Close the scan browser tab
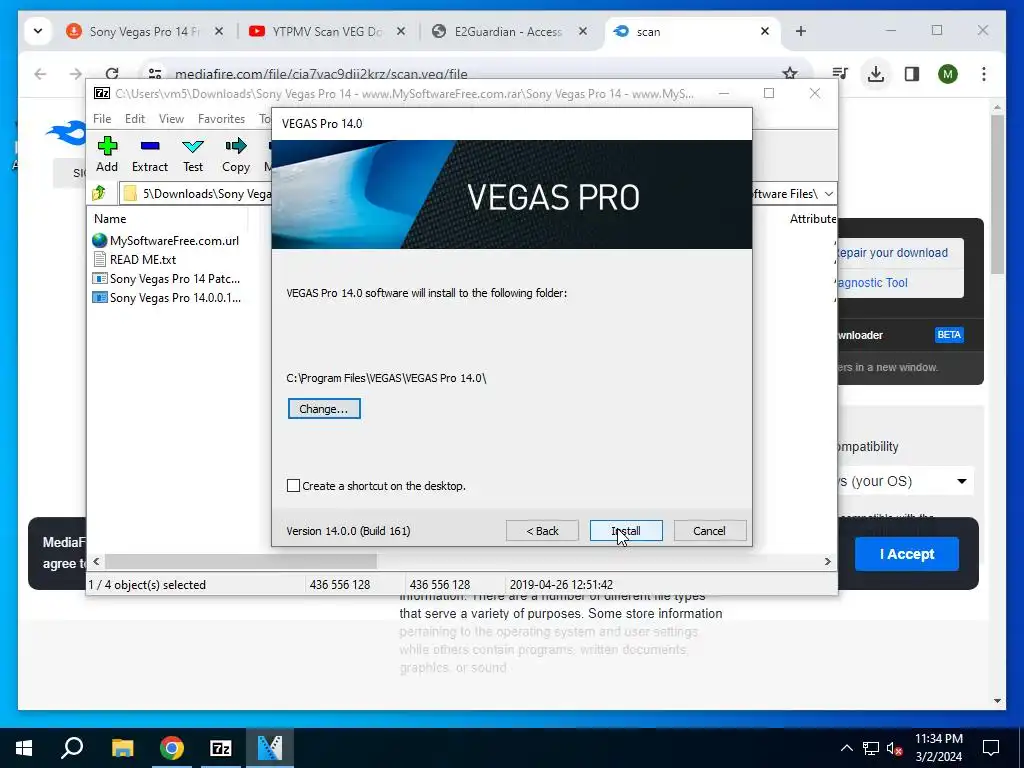 click(x=765, y=31)
